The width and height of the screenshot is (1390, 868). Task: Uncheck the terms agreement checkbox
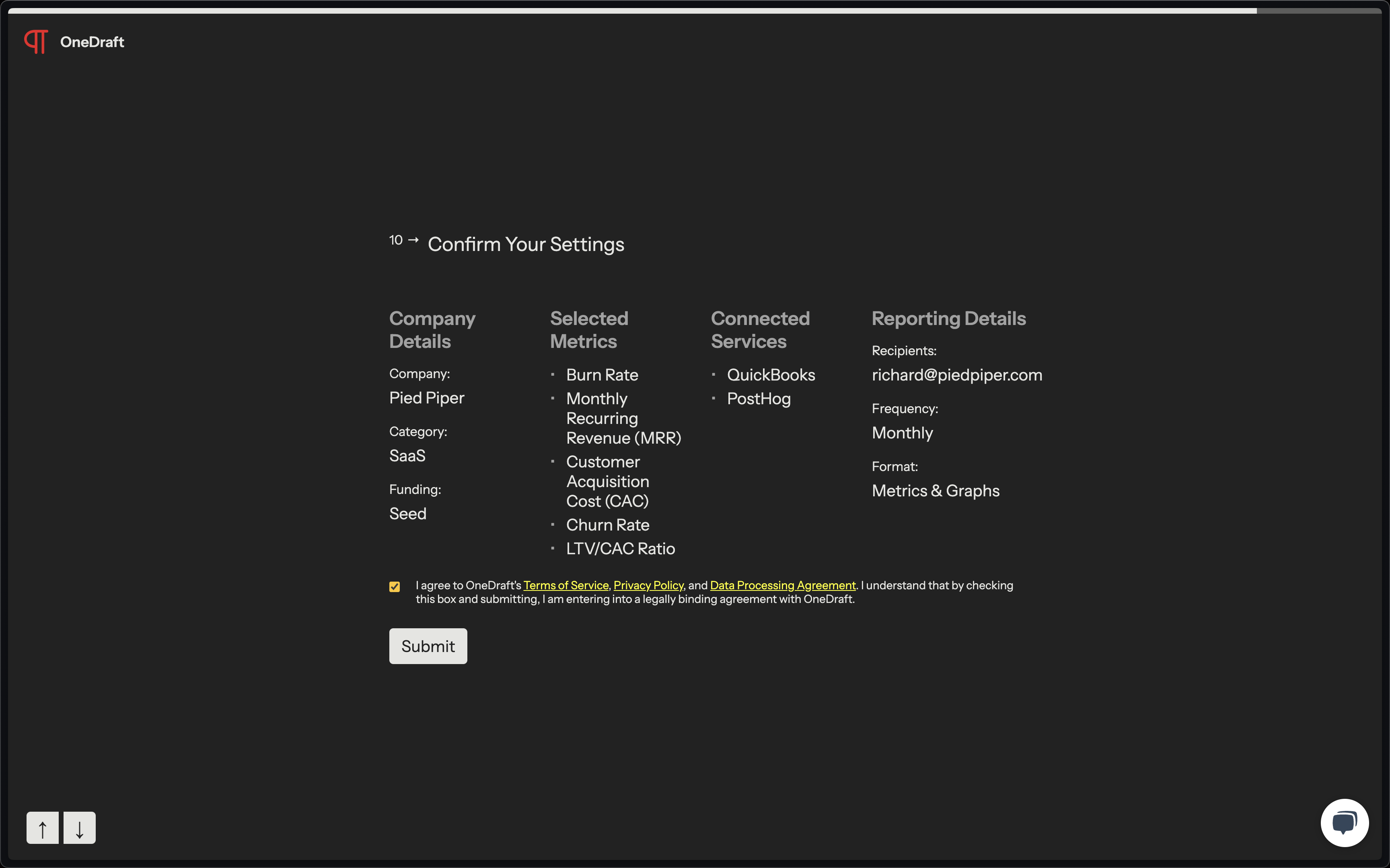(394, 586)
